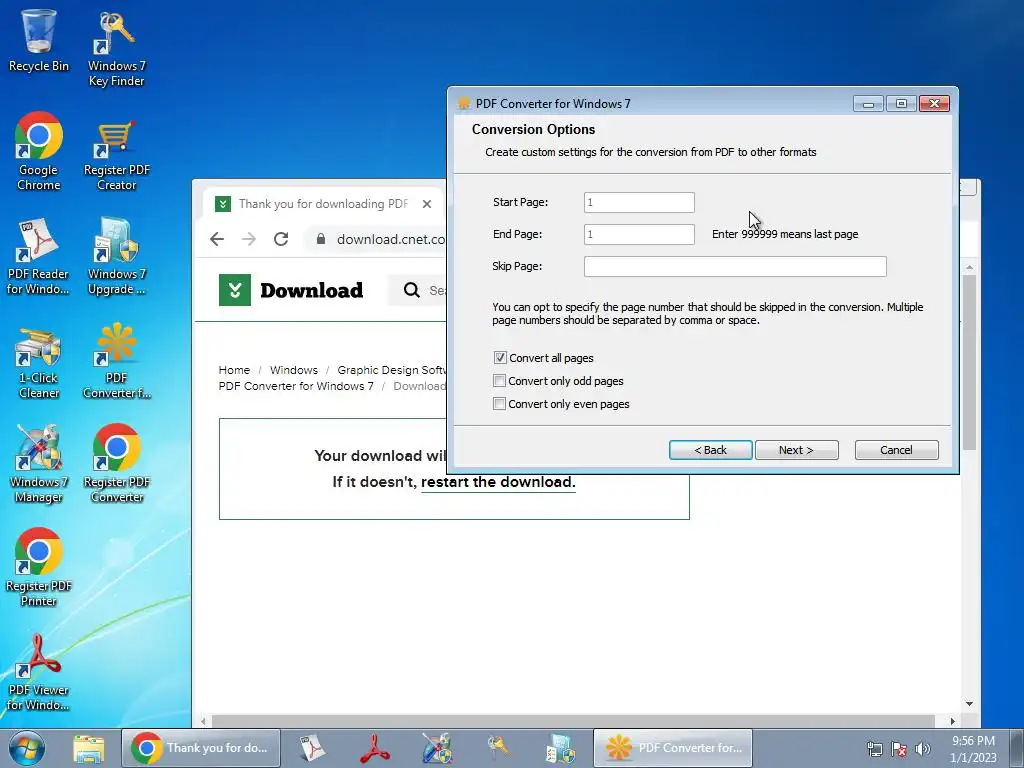Screen dimensions: 1024x768
Task: Open Windows 7 Manager desktop icon
Action: [39, 464]
